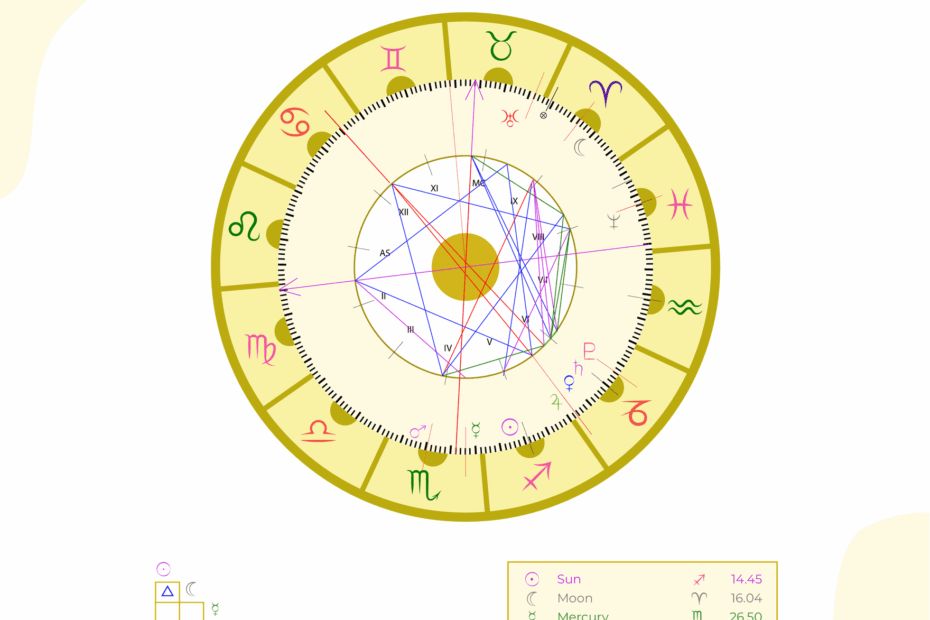Click the gold circle at the chart center
Viewport: 930px width, 620px height.
pyautogui.click(x=465, y=267)
